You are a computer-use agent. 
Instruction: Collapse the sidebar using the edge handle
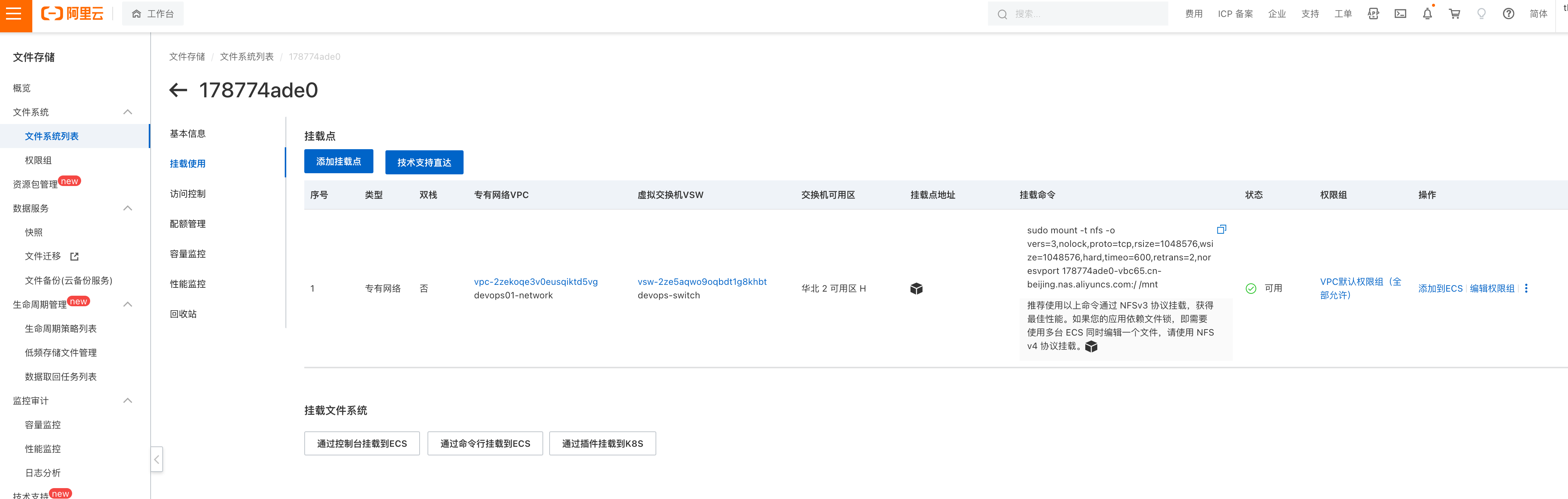click(x=156, y=460)
